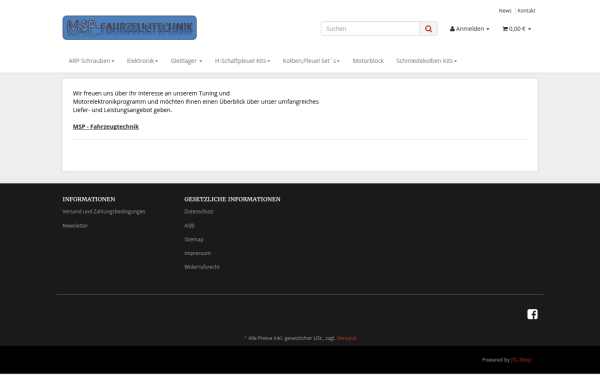Click the 'Wir freuen uns über' welcome text
Screen dimensions: 600x375
[x=196, y=101]
